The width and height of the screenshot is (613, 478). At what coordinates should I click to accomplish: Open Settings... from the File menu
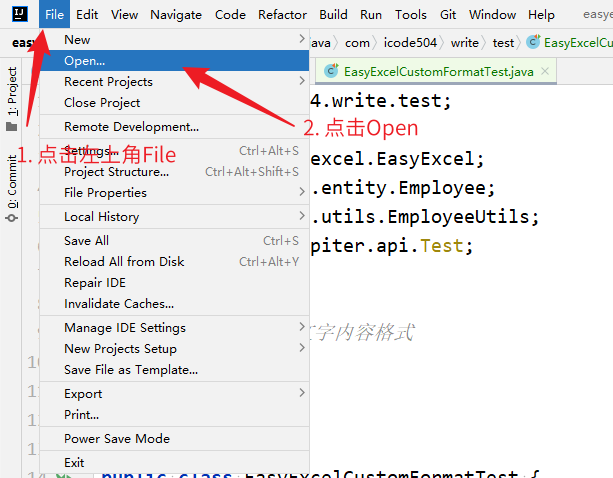click(90, 151)
